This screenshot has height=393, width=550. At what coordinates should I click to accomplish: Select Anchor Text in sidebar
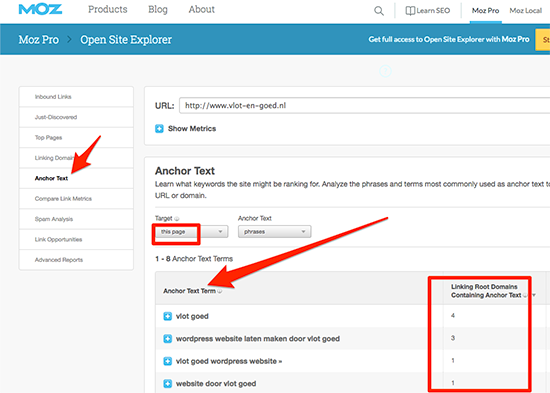tap(76, 178)
